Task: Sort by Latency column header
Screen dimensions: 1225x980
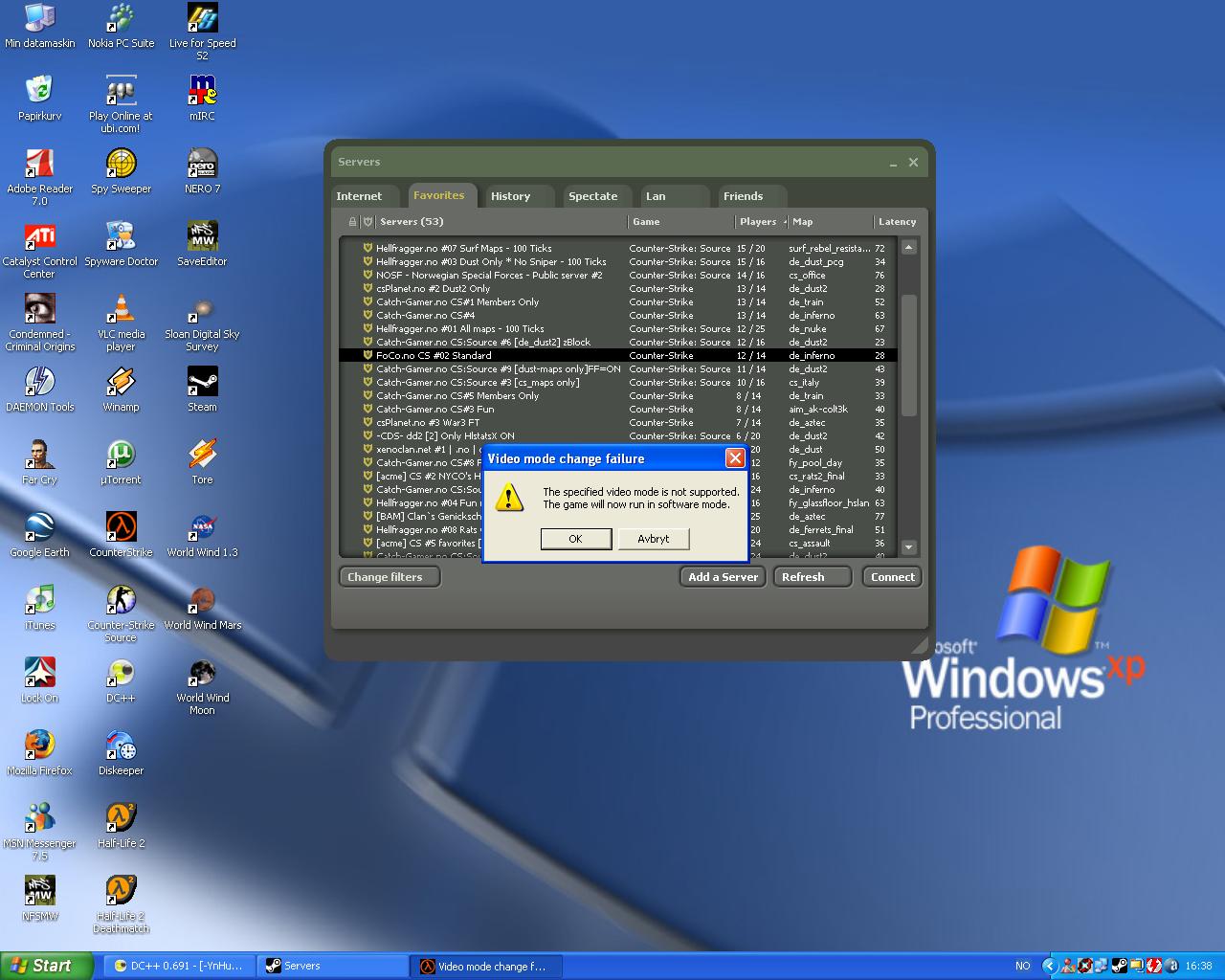Action: point(898,222)
